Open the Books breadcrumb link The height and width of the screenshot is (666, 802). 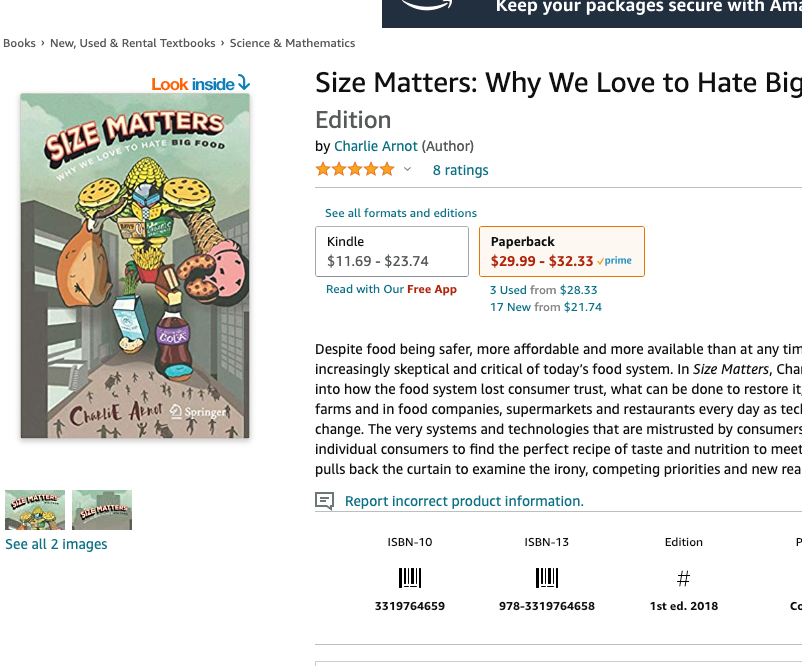[x=19, y=43]
